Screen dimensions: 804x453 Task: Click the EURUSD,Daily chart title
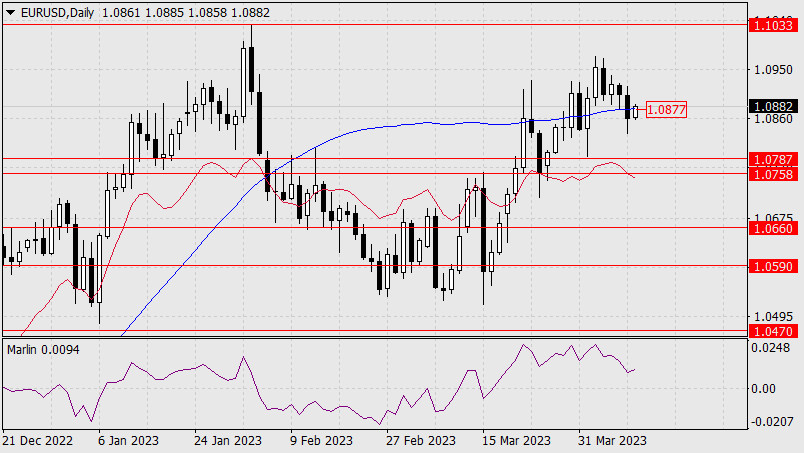tap(57, 13)
